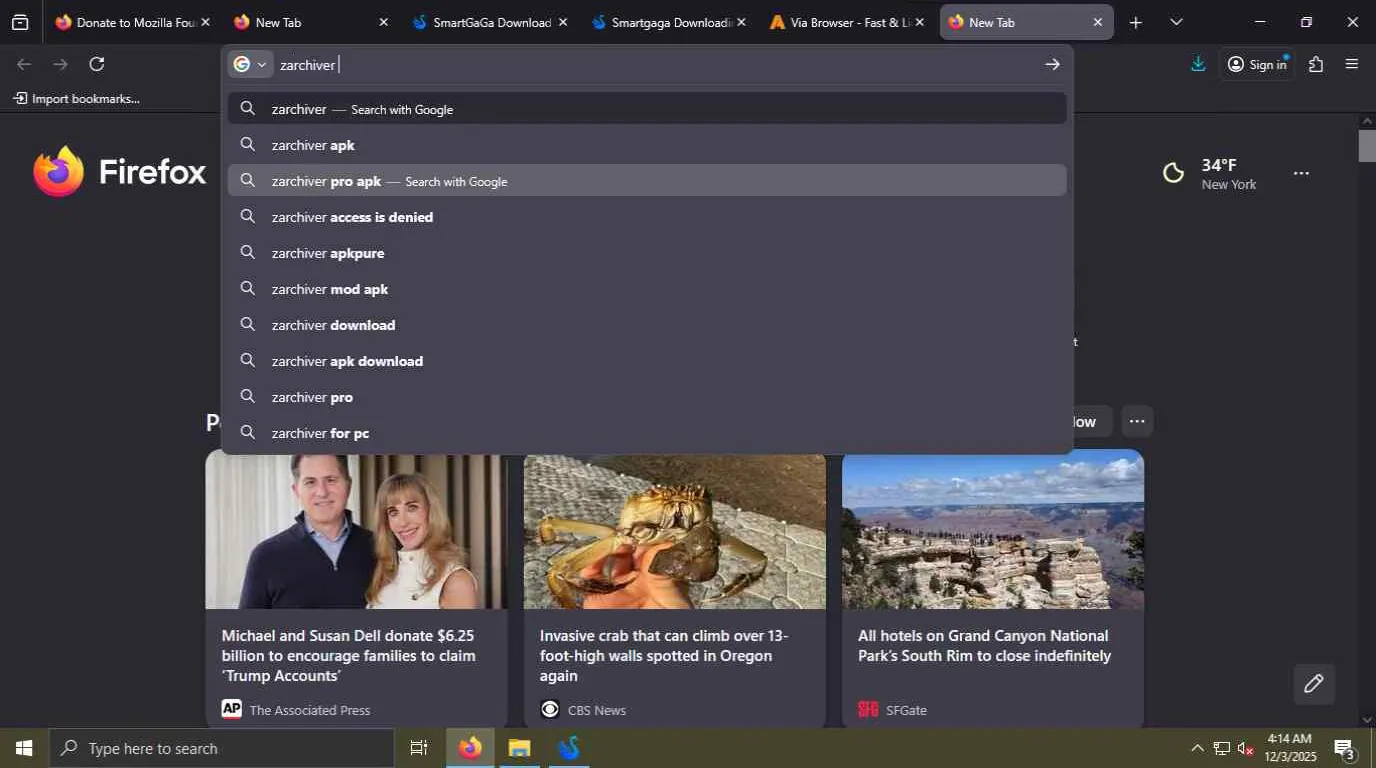Screen dimensions: 1376x768
Task: Click the Import bookmarks... link
Action: (x=76, y=98)
